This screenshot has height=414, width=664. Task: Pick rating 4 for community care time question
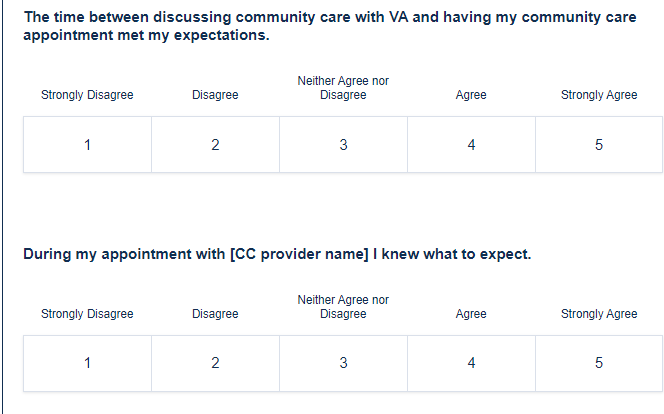click(471, 145)
